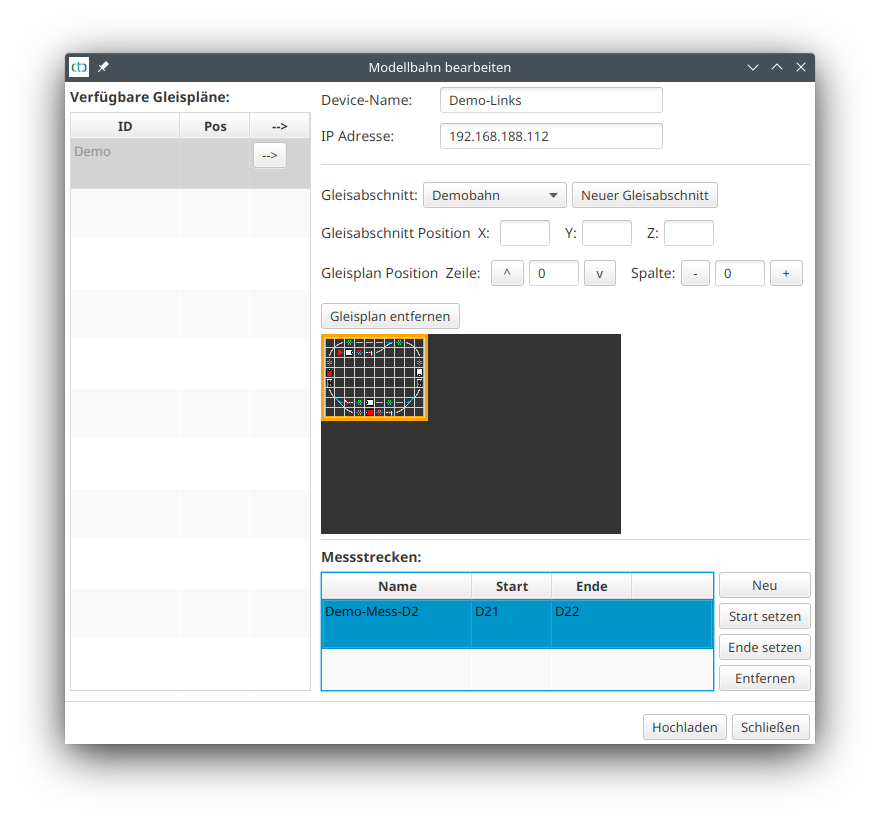Click Start setzen button

pos(764,616)
